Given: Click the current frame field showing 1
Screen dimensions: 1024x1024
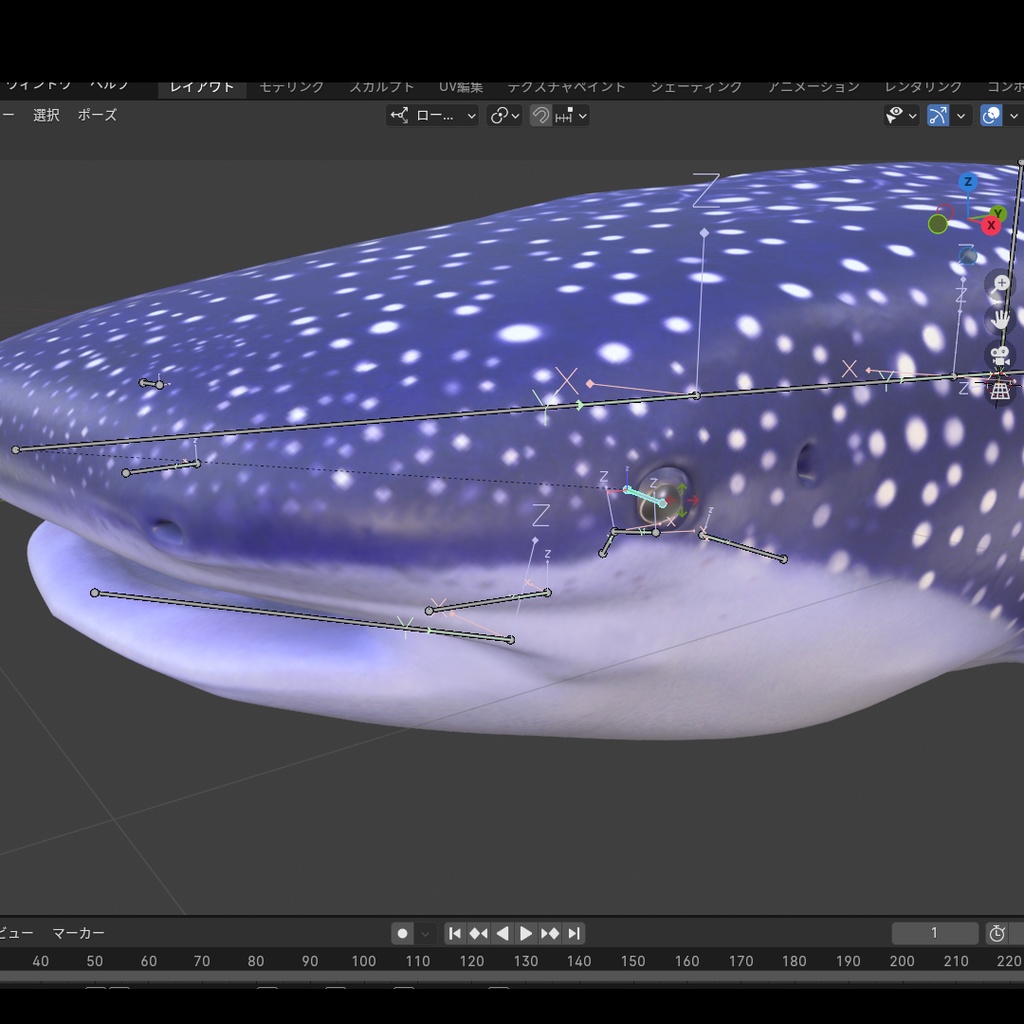Looking at the screenshot, I should point(935,933).
